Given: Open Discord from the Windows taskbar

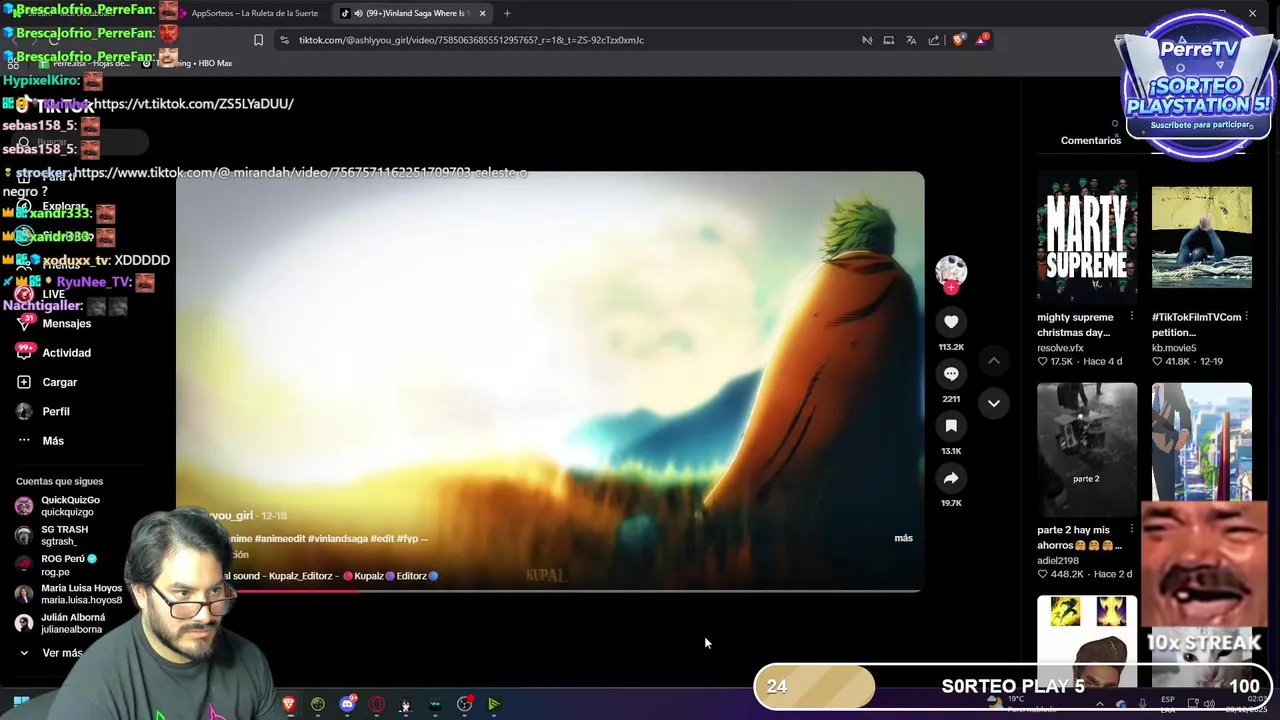Looking at the screenshot, I should point(348,704).
